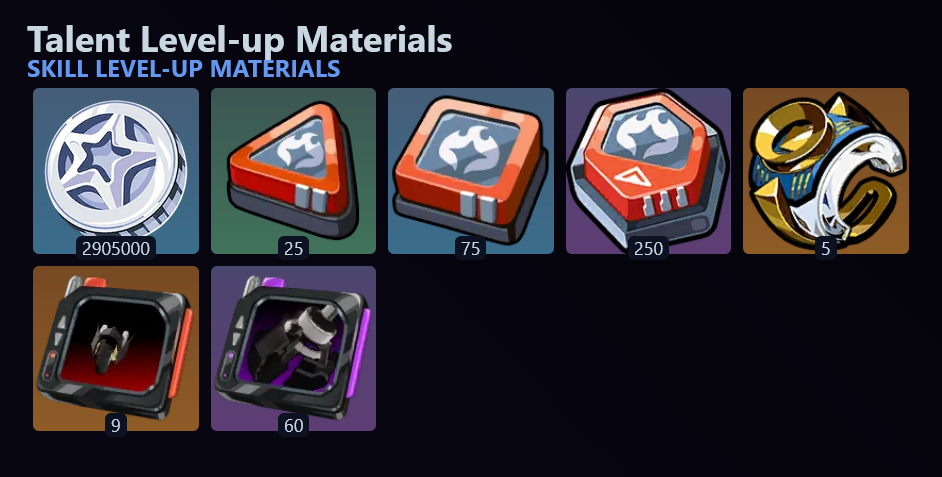Screen dimensions: 942x477
Task: Click the quantity 60 badge
Action: pyautogui.click(x=293, y=425)
